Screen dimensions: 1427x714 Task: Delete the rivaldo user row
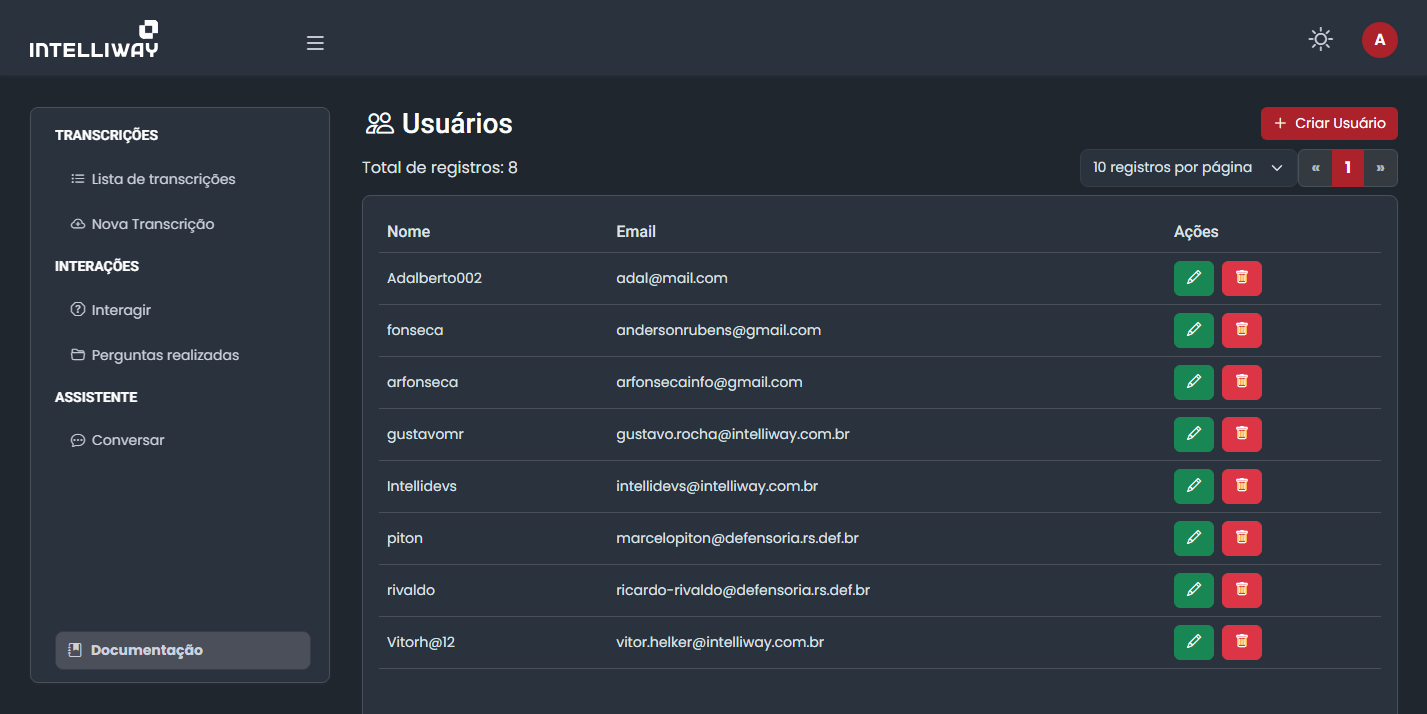coord(1241,590)
